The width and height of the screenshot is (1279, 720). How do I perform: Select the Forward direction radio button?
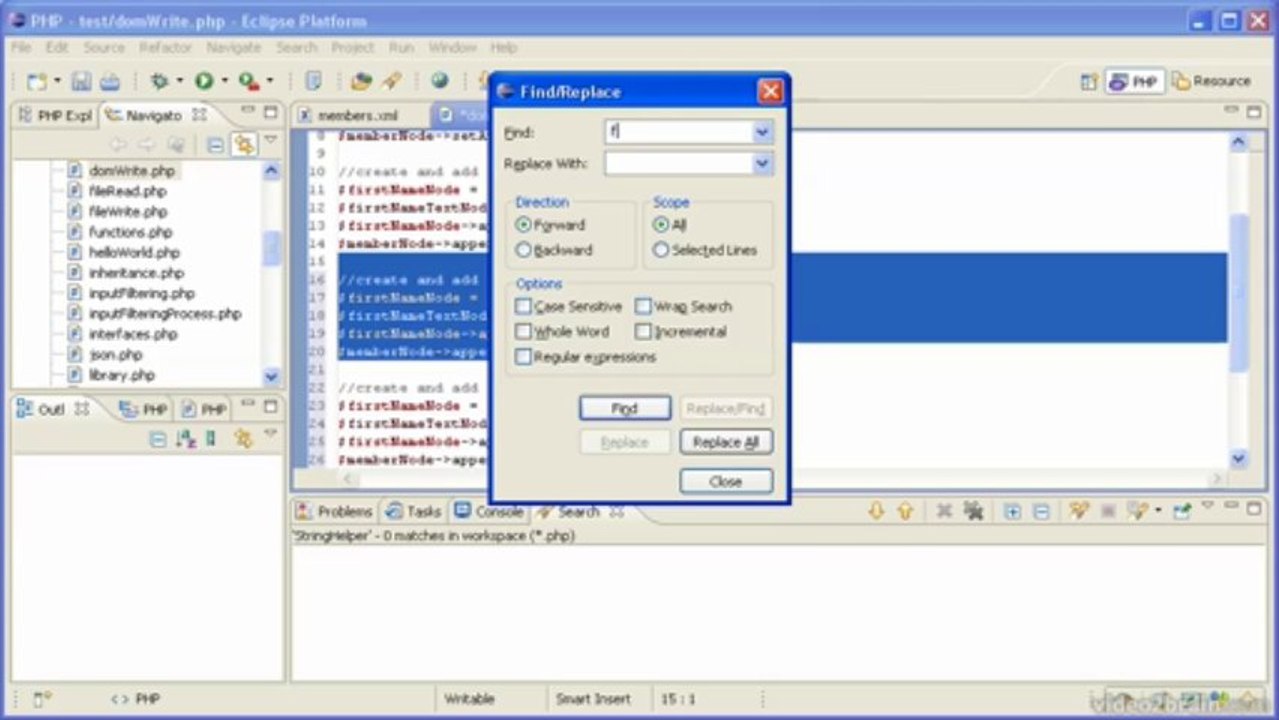(x=523, y=225)
